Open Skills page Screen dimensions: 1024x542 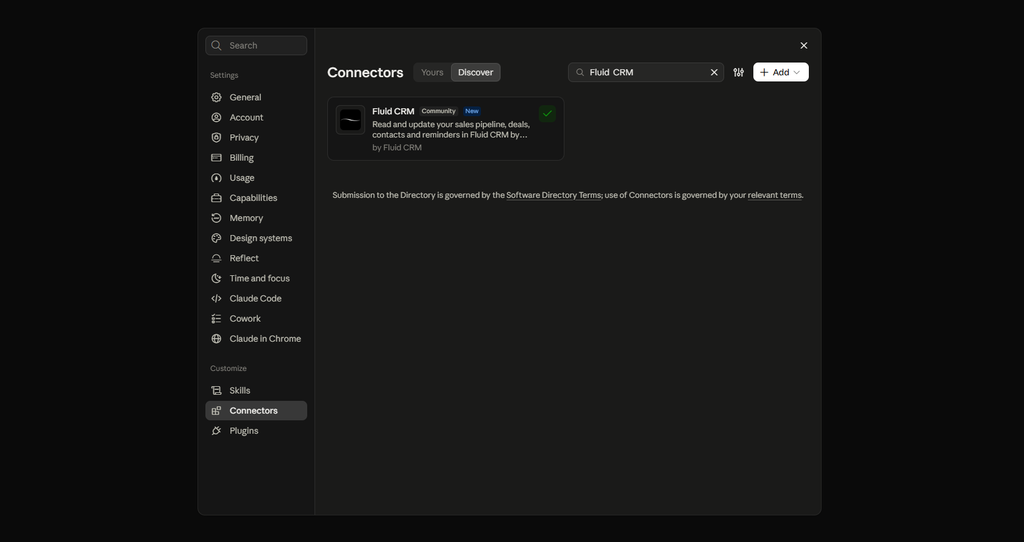click(256, 391)
